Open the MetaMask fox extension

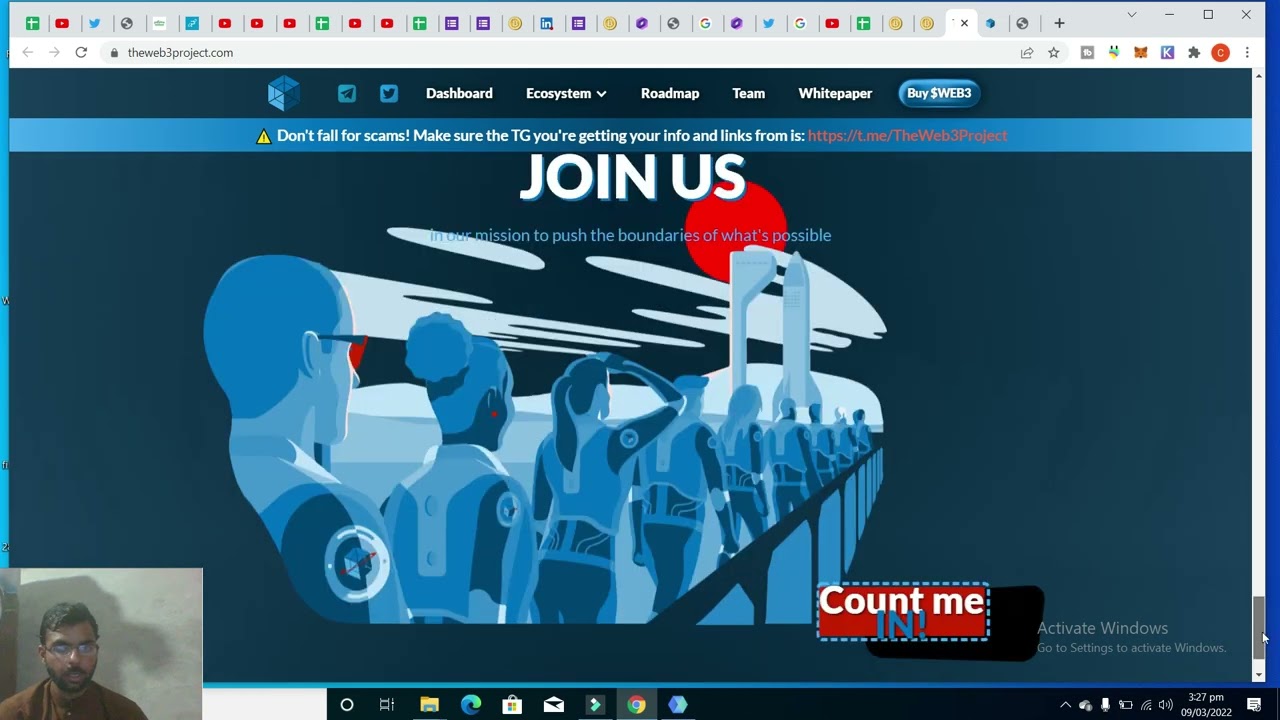(x=1140, y=53)
